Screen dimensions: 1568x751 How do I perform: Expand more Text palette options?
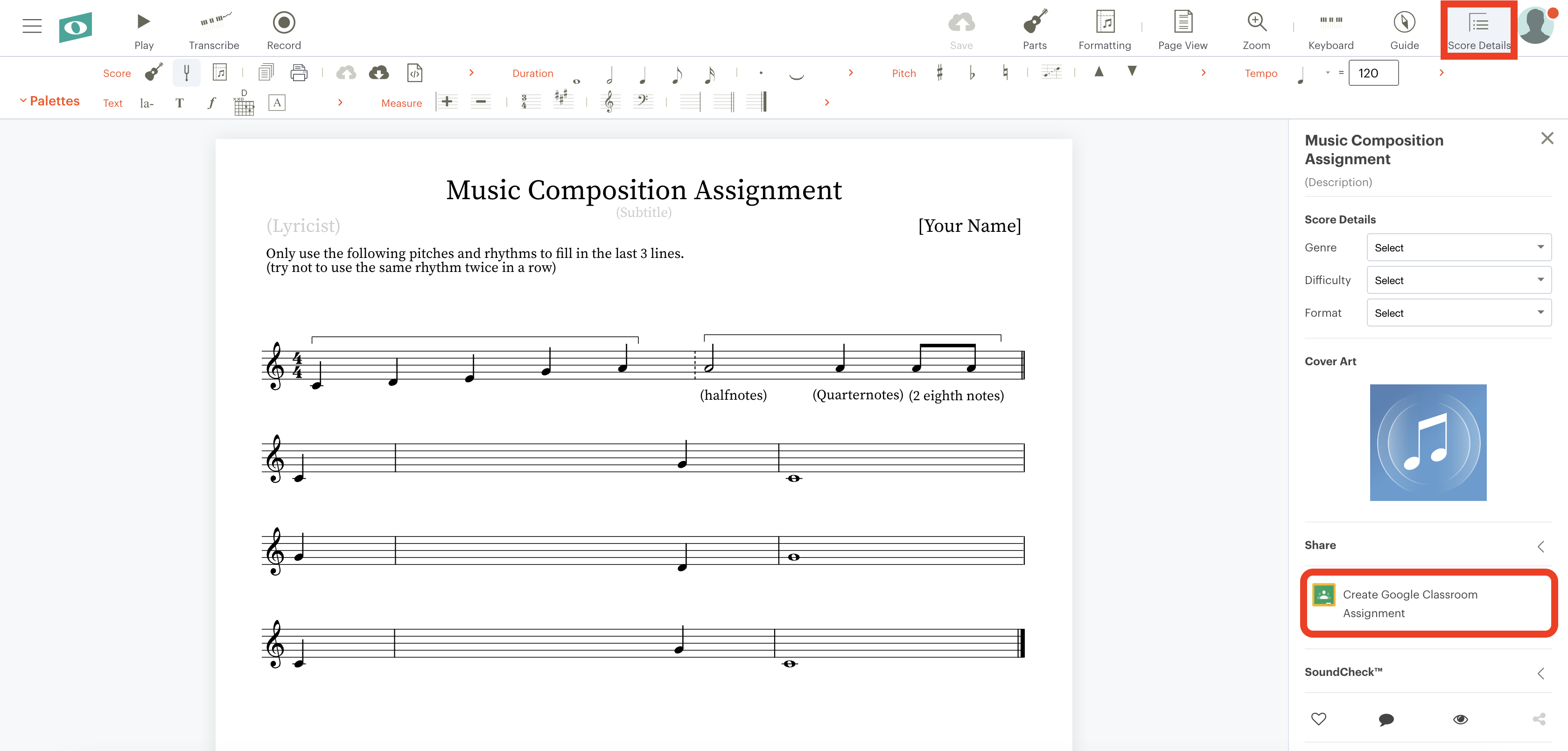tap(340, 103)
